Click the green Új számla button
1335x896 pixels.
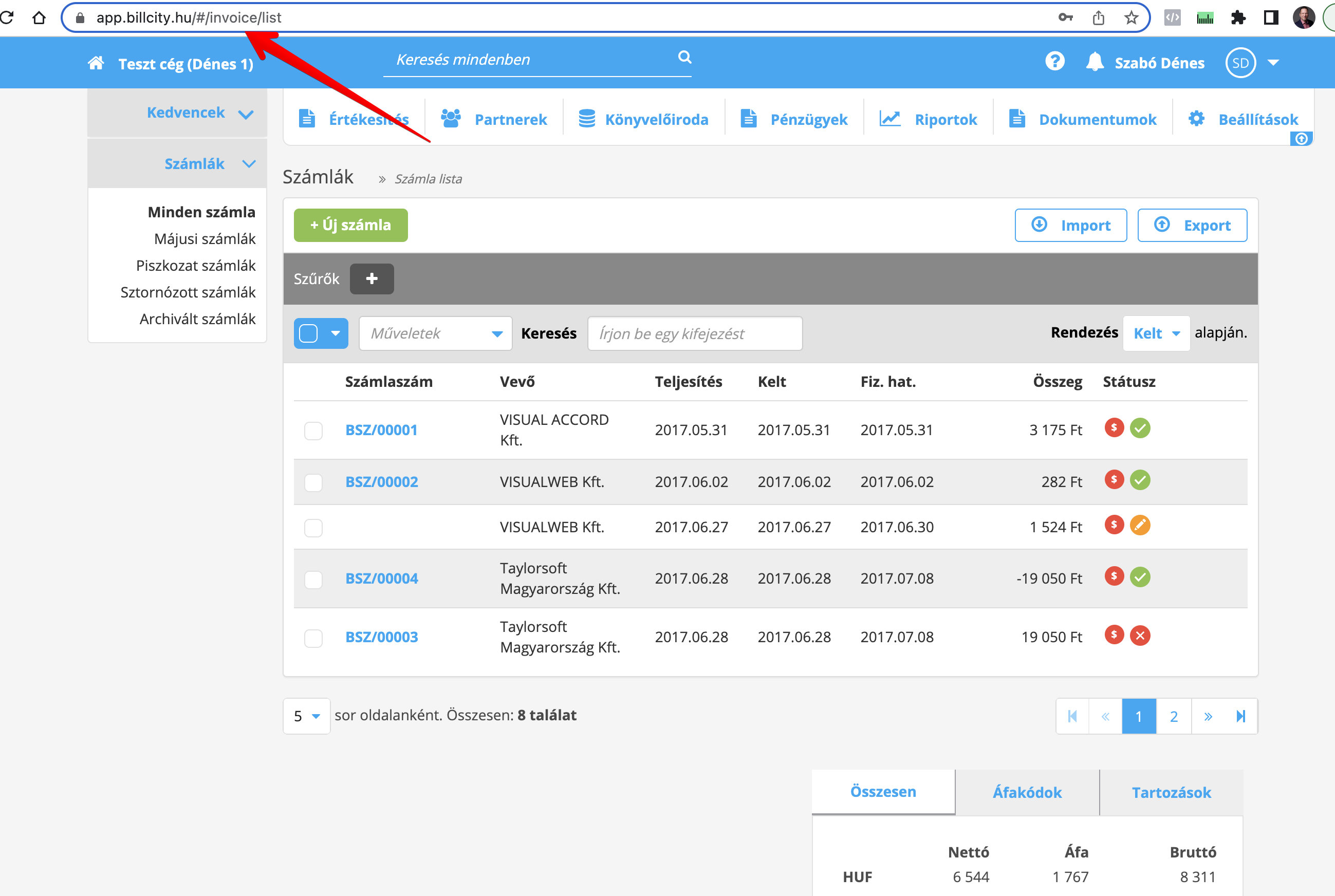[x=350, y=225]
